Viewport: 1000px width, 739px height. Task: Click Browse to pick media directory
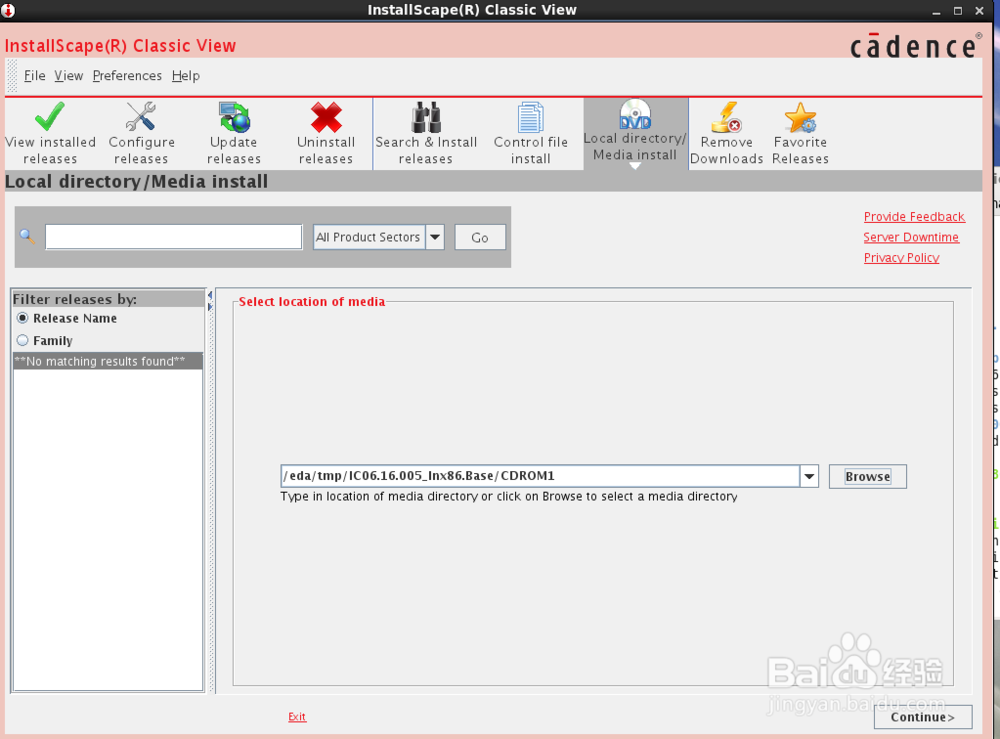pos(867,476)
